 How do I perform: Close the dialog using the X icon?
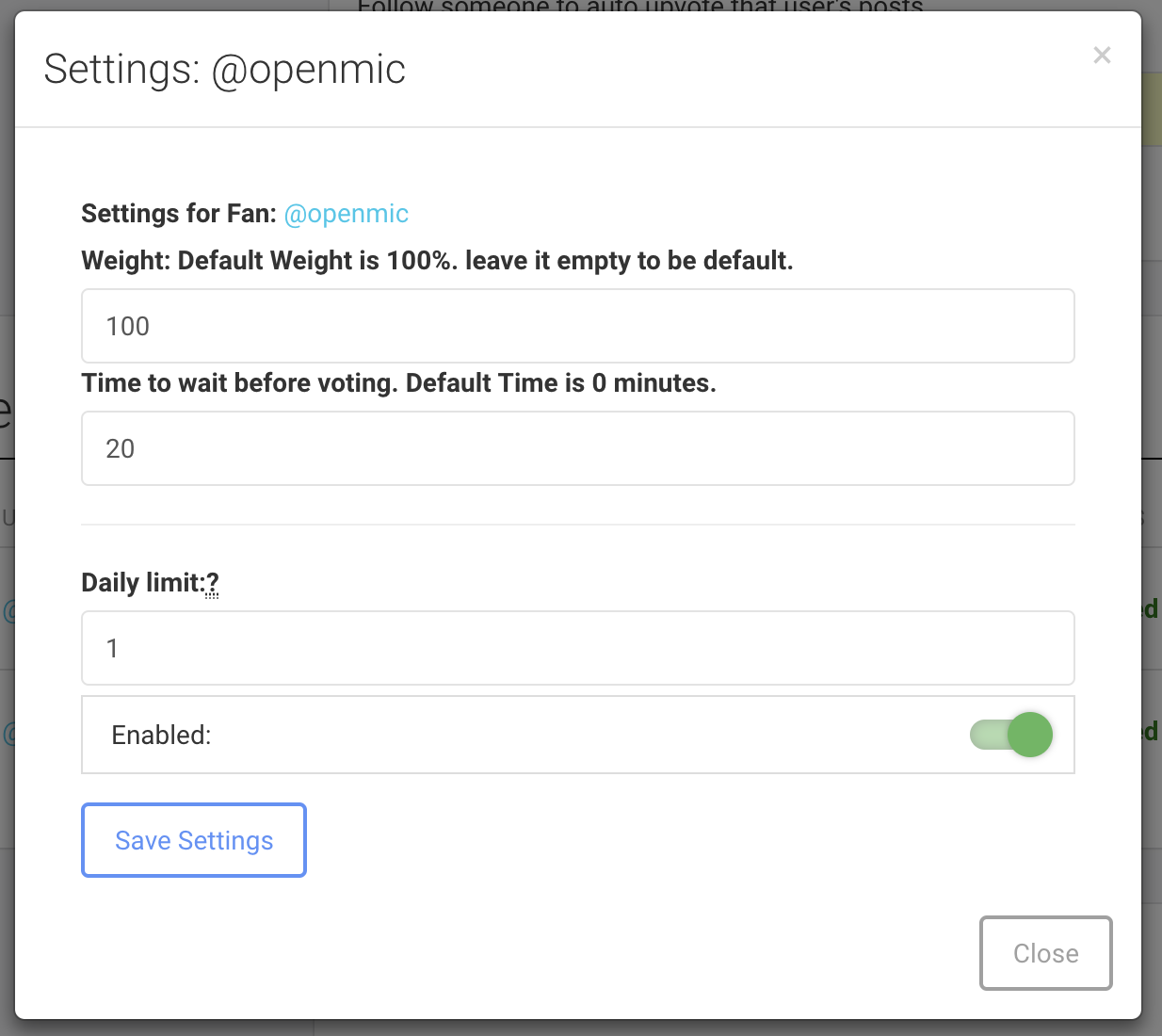(x=1102, y=56)
